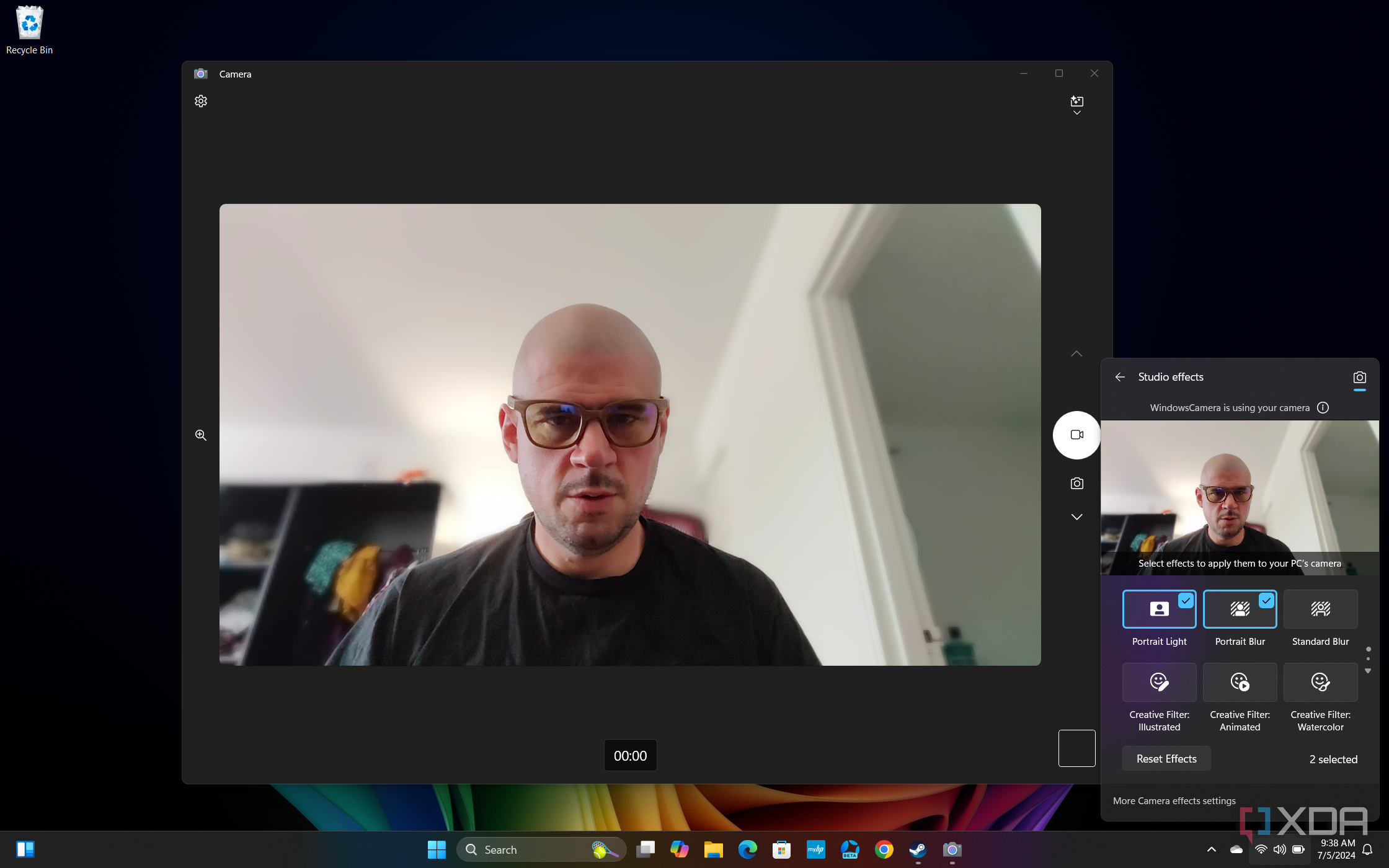Enable Creative Filter: Illustrated
Image resolution: width=1389 pixels, height=868 pixels.
(x=1160, y=682)
